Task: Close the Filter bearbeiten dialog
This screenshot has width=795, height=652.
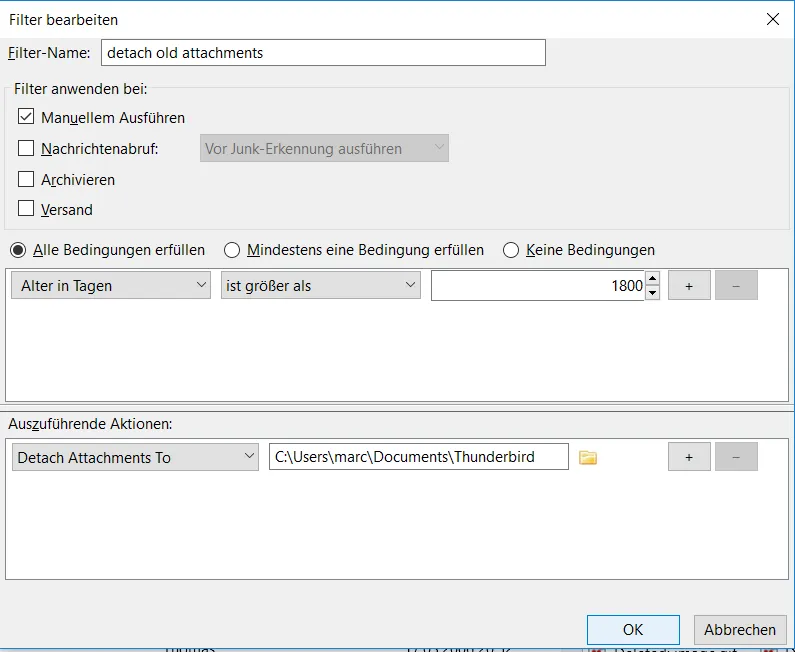Action: click(773, 19)
